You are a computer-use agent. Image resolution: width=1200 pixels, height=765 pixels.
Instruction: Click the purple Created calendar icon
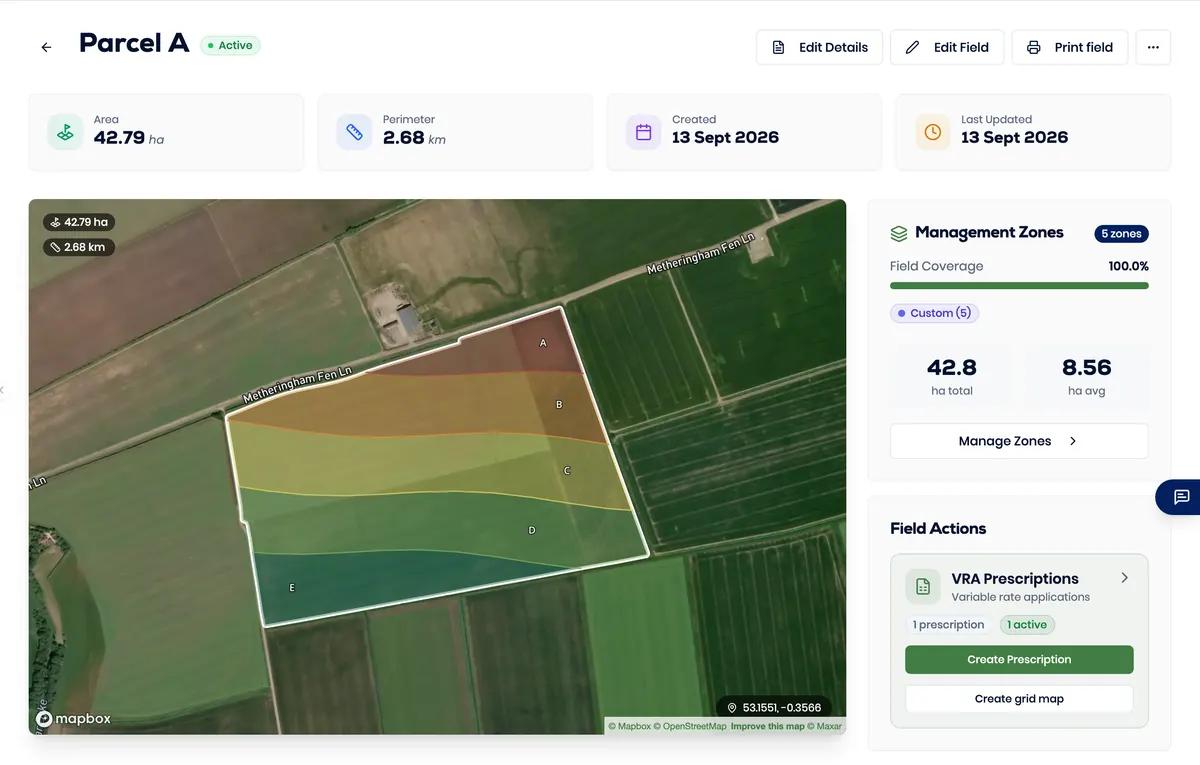click(643, 132)
